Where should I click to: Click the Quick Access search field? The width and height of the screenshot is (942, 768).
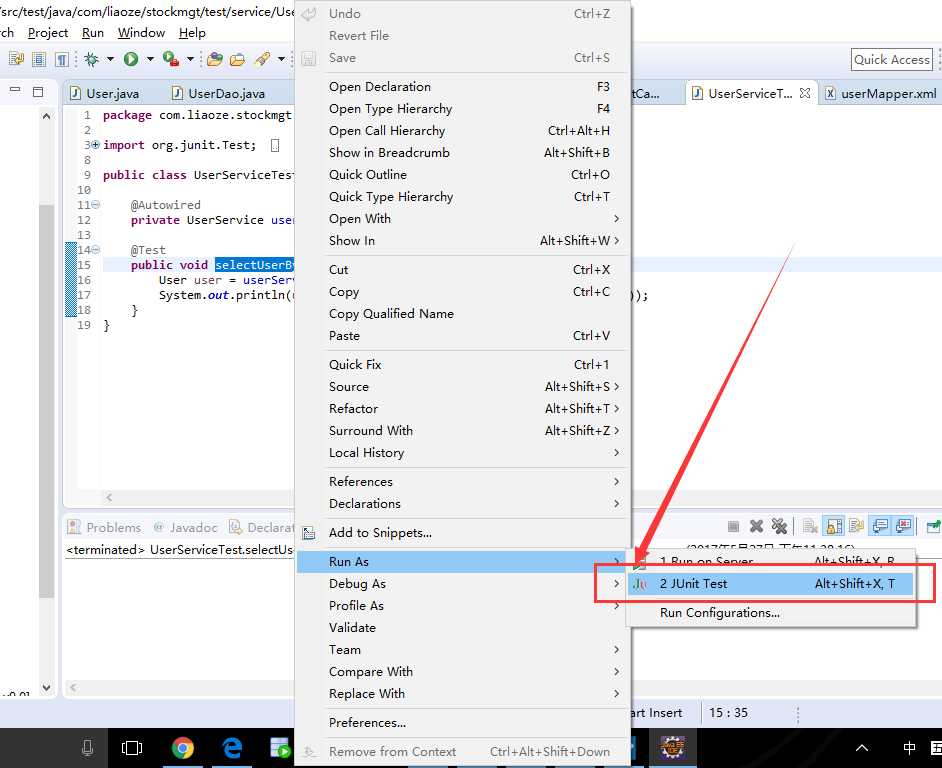point(891,60)
